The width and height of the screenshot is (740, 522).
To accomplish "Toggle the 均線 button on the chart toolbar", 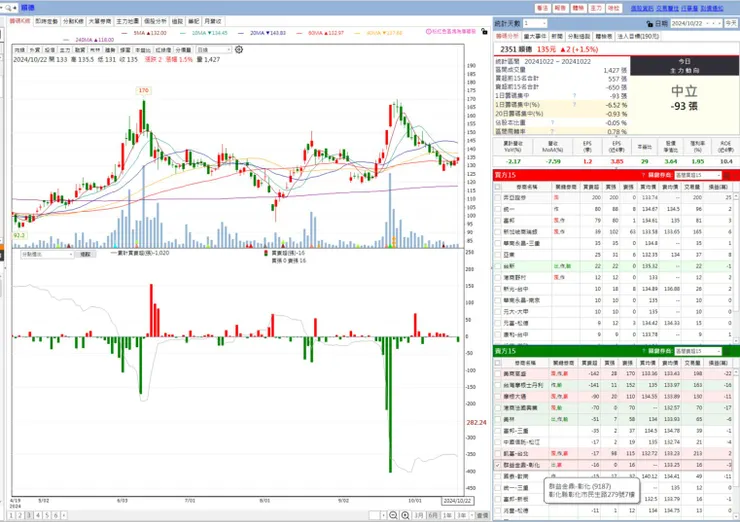I will tap(19, 50).
